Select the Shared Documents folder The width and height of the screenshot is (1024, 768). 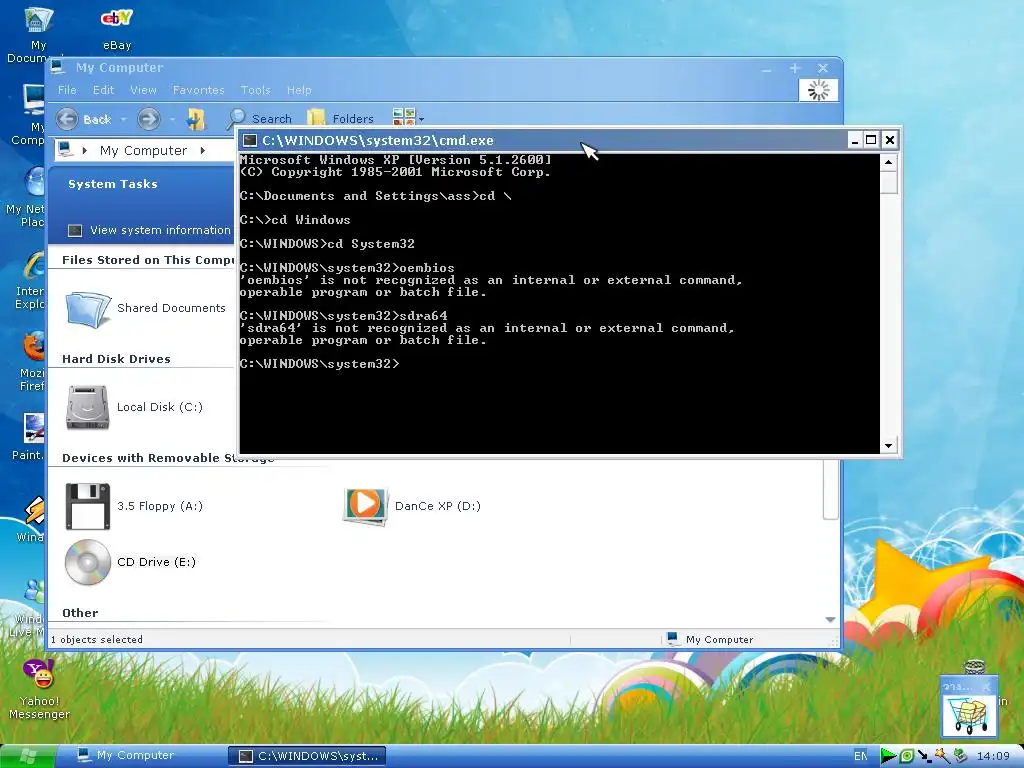tap(145, 308)
